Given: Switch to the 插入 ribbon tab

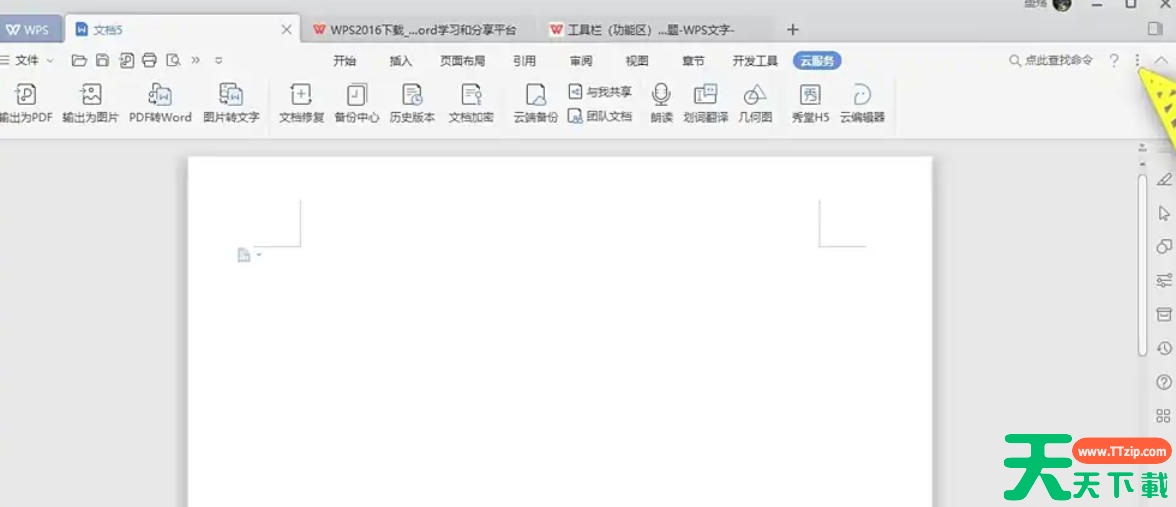Looking at the screenshot, I should (401, 62).
